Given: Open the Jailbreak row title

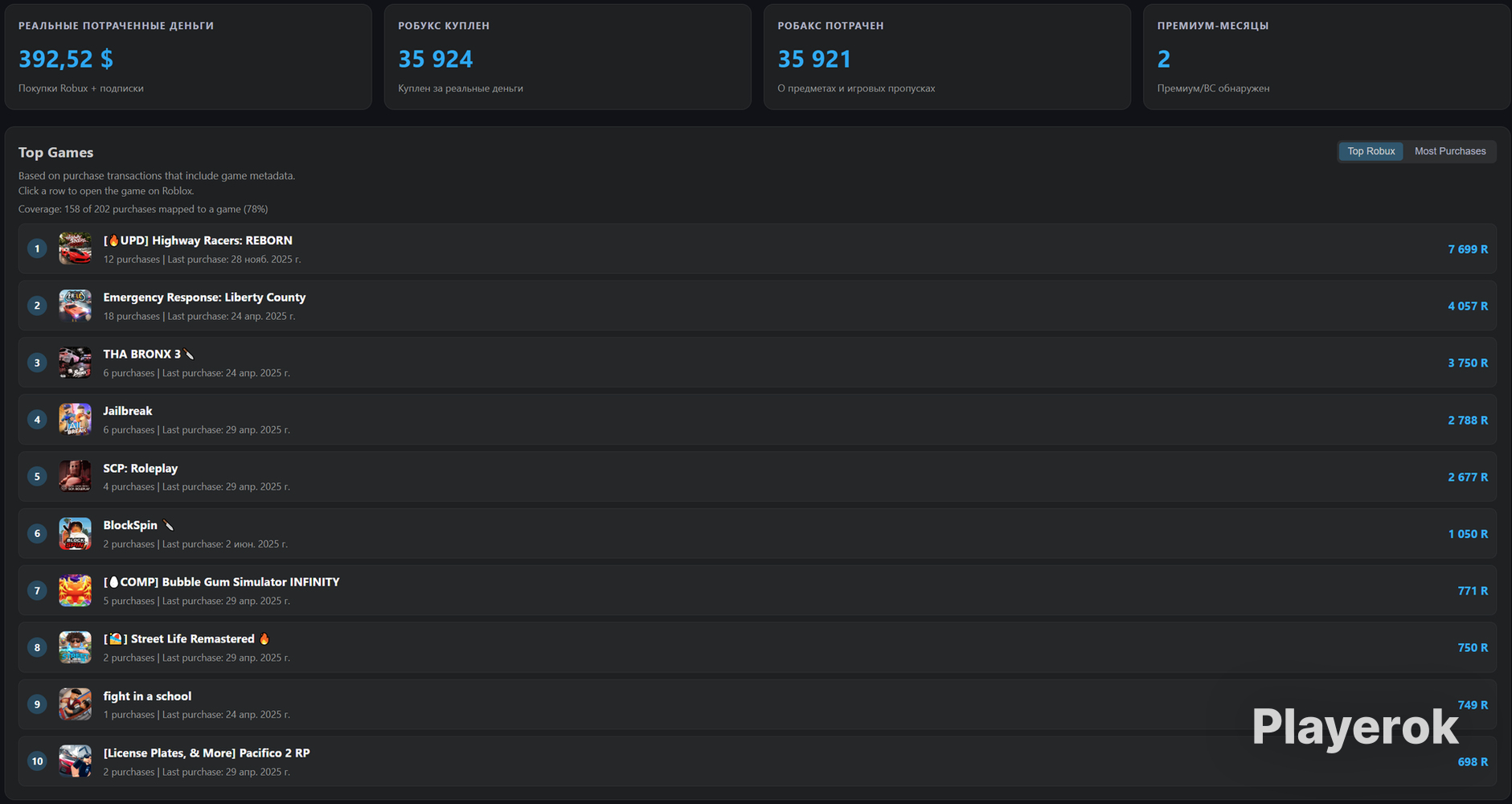Looking at the screenshot, I should point(128,411).
